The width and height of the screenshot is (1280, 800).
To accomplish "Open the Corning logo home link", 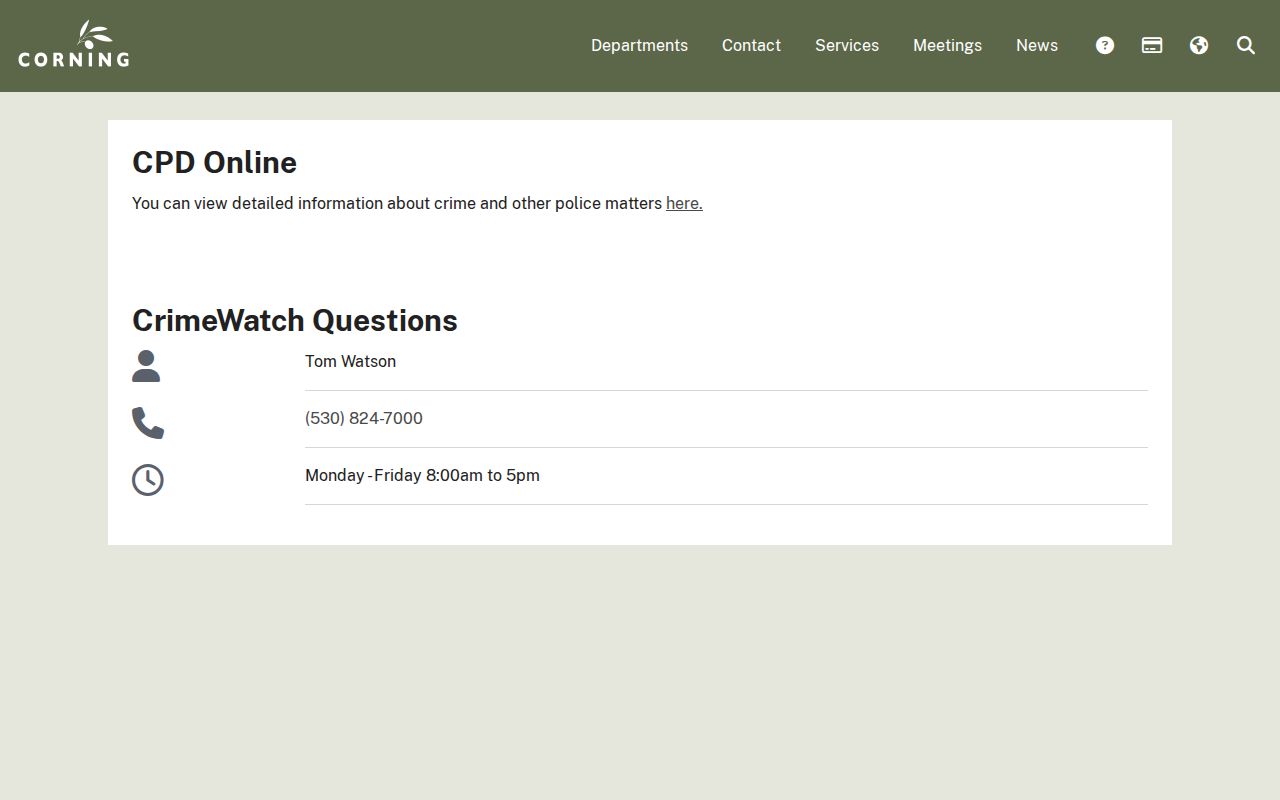I will 74,44.
